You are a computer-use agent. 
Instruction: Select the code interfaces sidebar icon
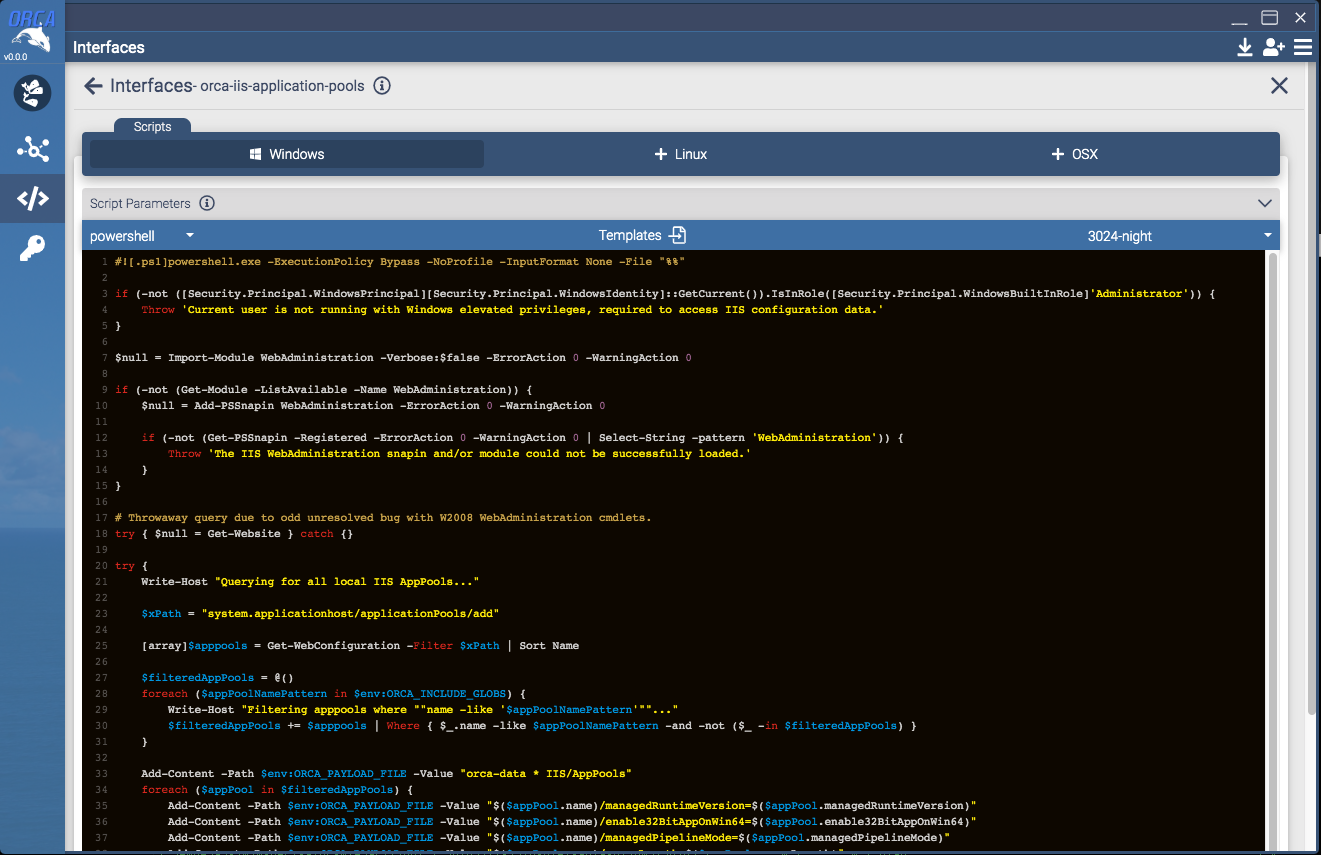click(33, 198)
